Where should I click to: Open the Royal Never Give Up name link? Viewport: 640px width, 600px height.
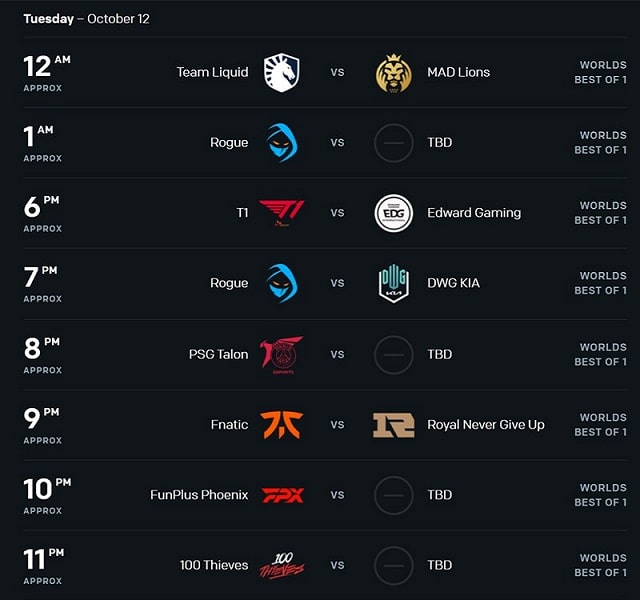pos(486,425)
